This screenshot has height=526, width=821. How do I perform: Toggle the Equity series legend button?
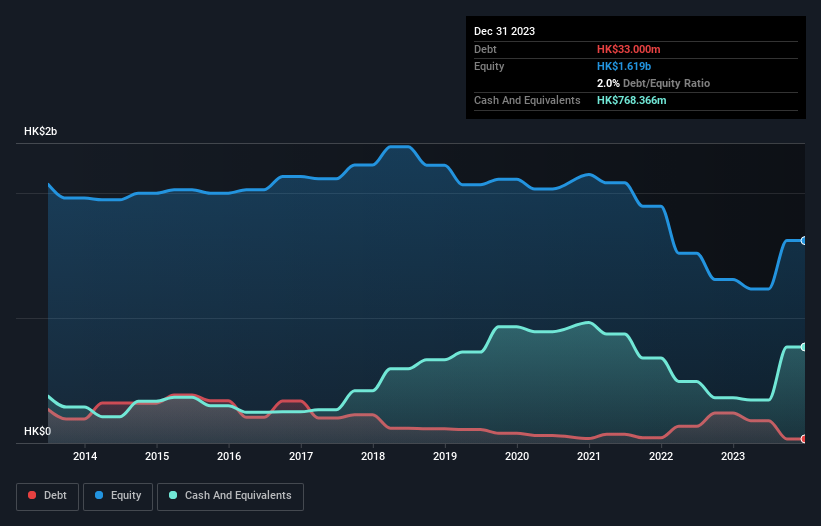pyautogui.click(x=118, y=496)
